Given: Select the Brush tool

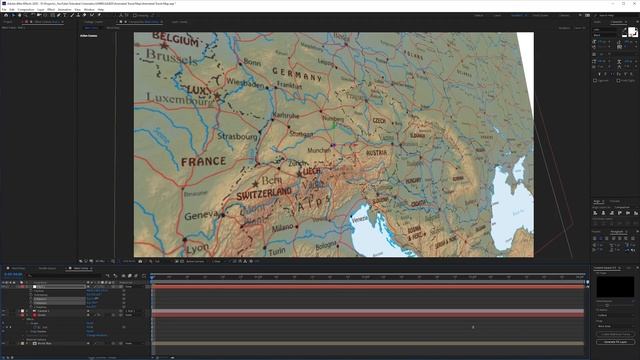Looking at the screenshot, I should (72, 15).
